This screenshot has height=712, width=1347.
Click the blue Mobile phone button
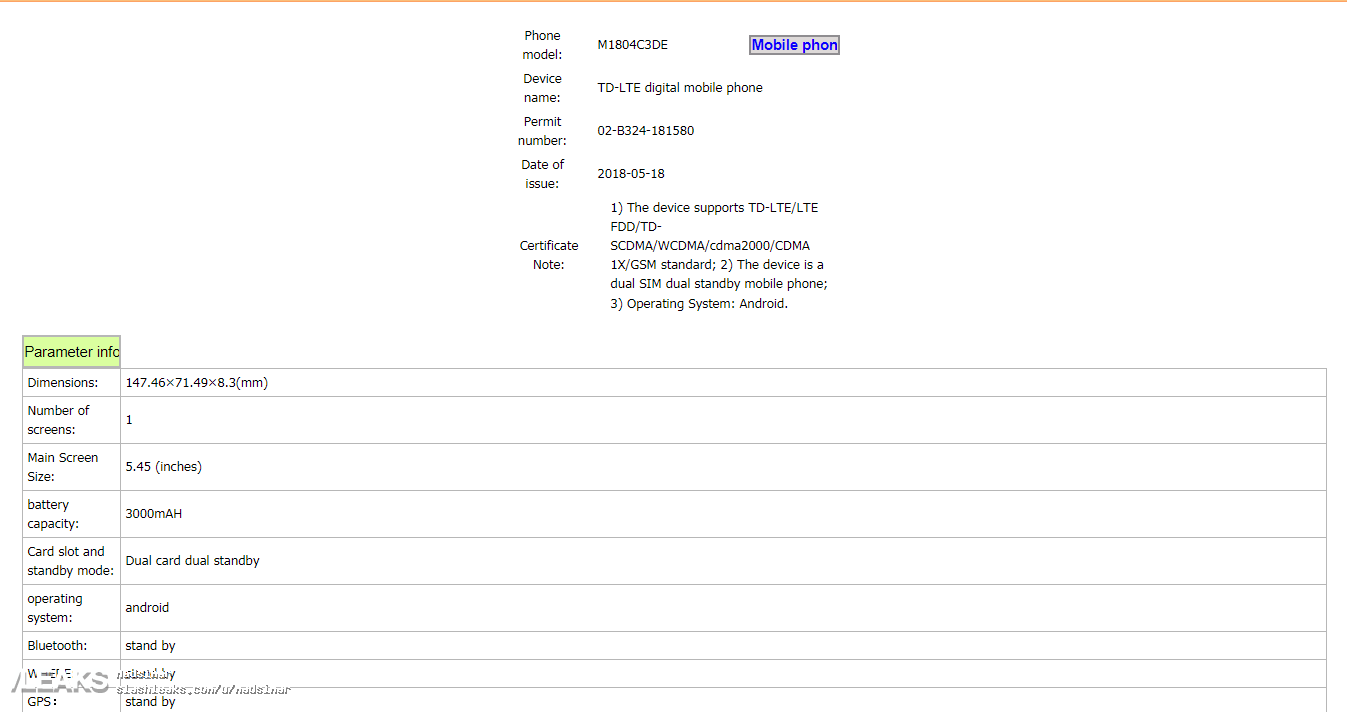pyautogui.click(x=794, y=45)
